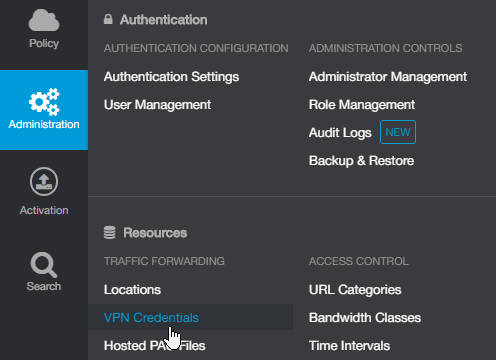The image size is (496, 360).
Task: Click the Resources database icon
Action: (110, 233)
